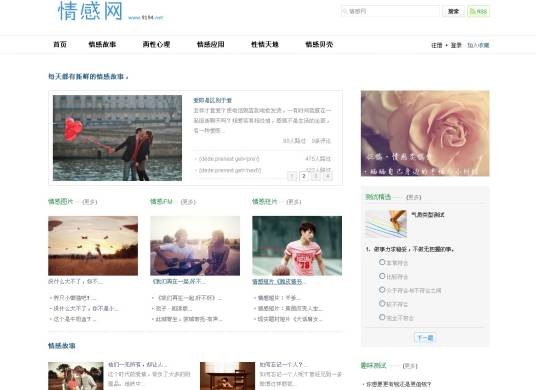Screen dimensions: 536x390
Task: Click the rose banner image
Action: [425, 133]
